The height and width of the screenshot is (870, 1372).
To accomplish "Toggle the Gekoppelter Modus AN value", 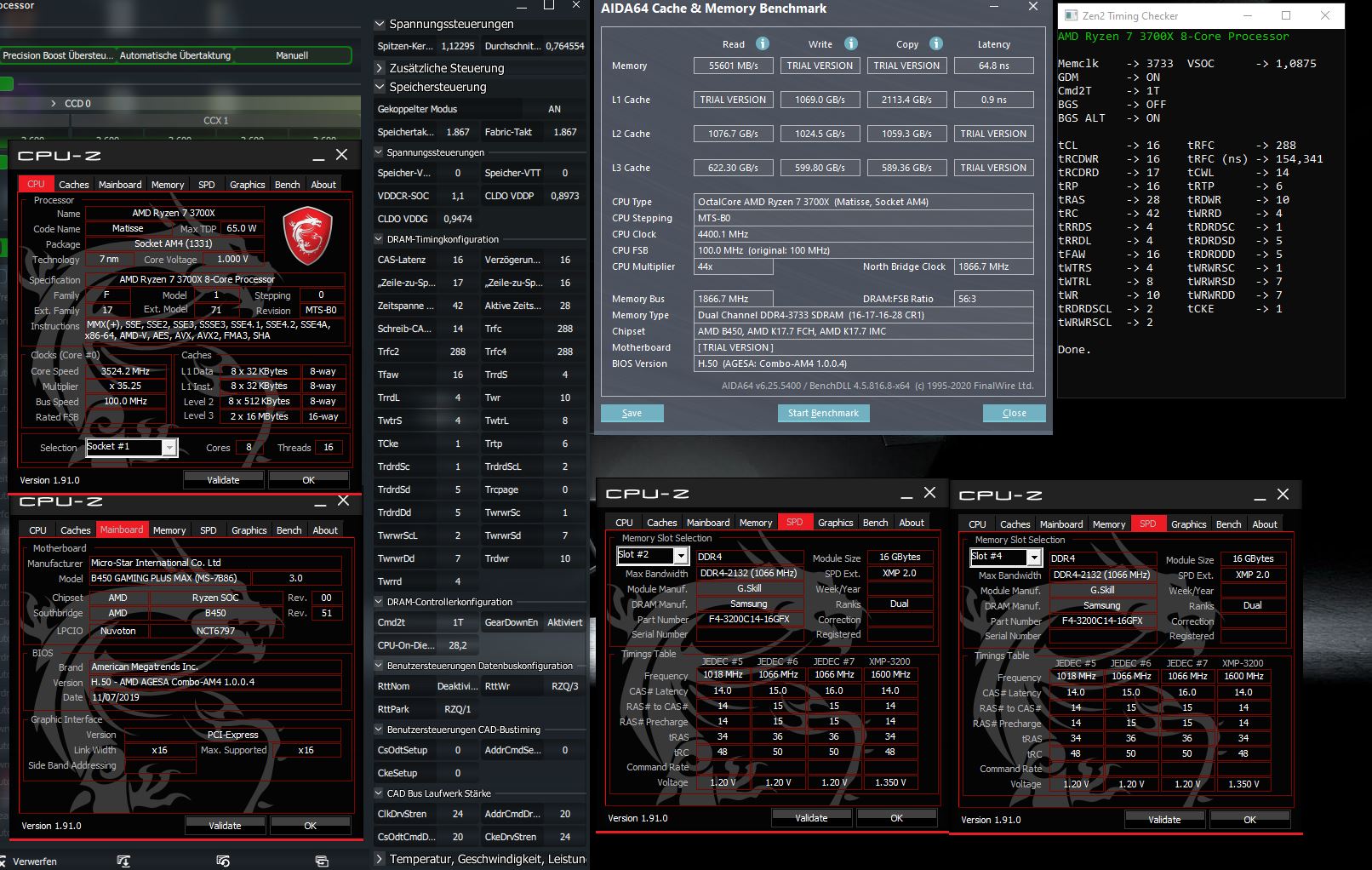I will point(554,109).
